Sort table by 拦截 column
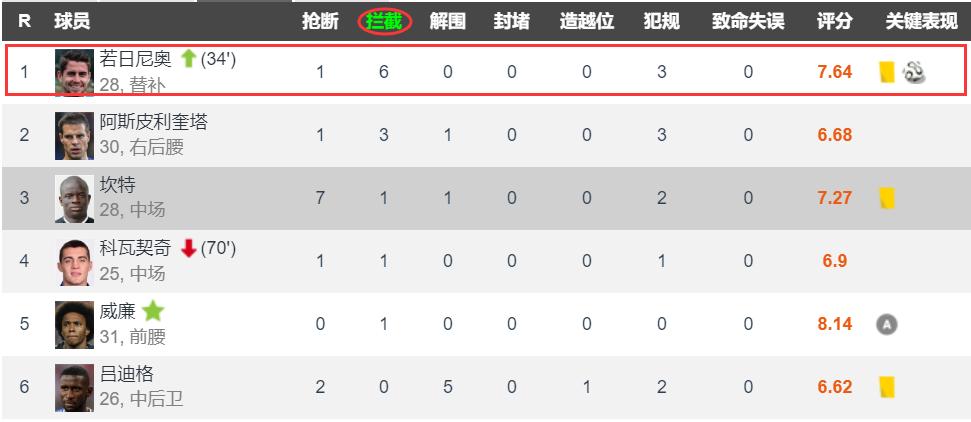The width and height of the screenshot is (971, 422). click(384, 21)
